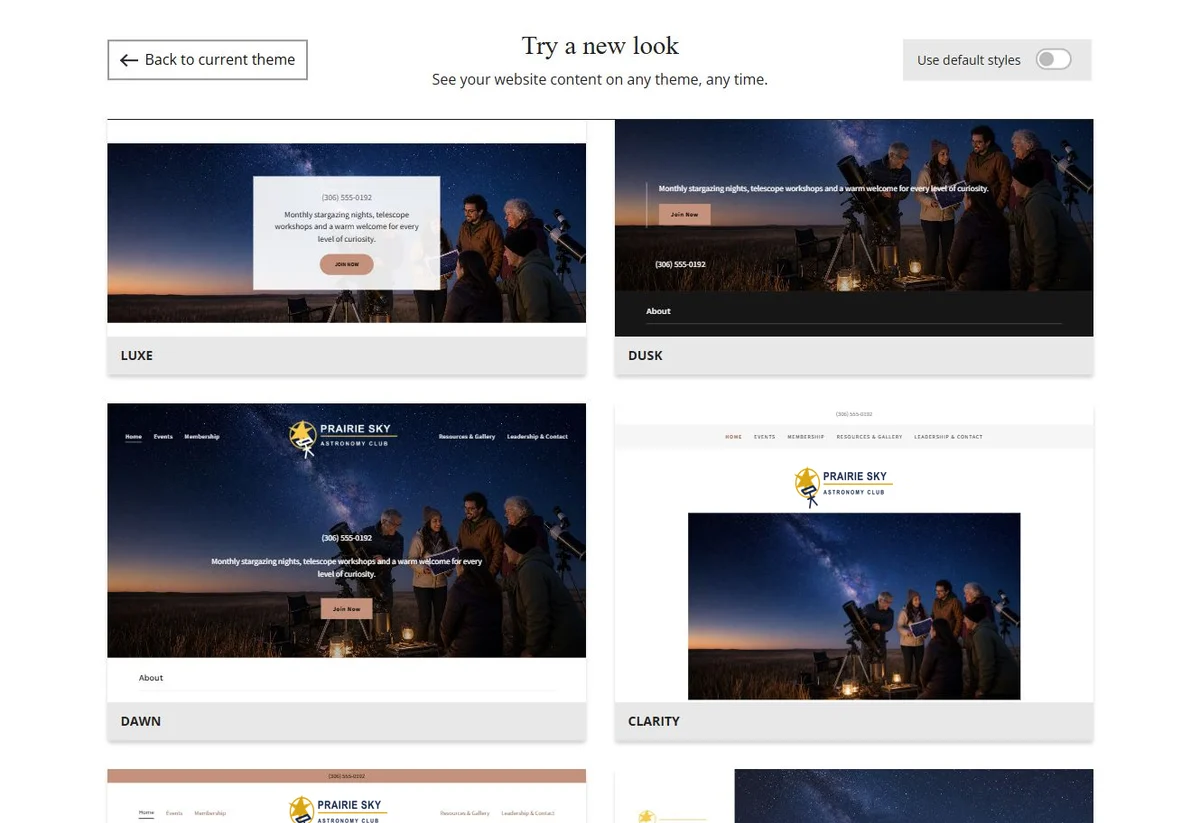Screen dimensions: 1200x823
Task: Click Leadership & Contact in Dawn preview
Action: click(x=537, y=437)
